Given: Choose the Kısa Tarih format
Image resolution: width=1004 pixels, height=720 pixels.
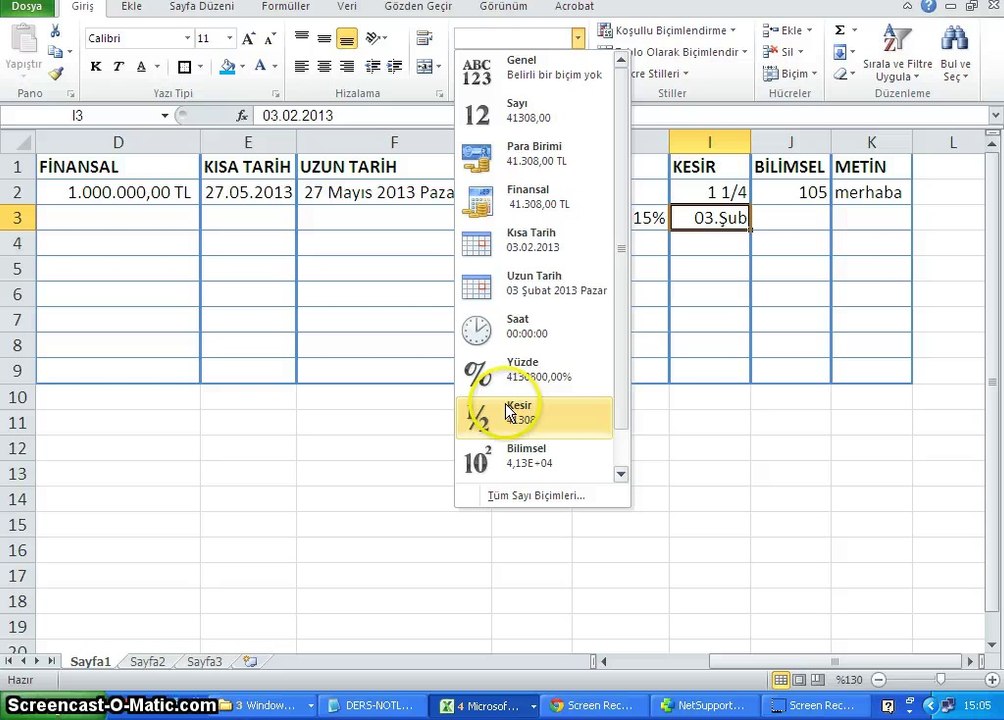Looking at the screenshot, I should [x=534, y=241].
